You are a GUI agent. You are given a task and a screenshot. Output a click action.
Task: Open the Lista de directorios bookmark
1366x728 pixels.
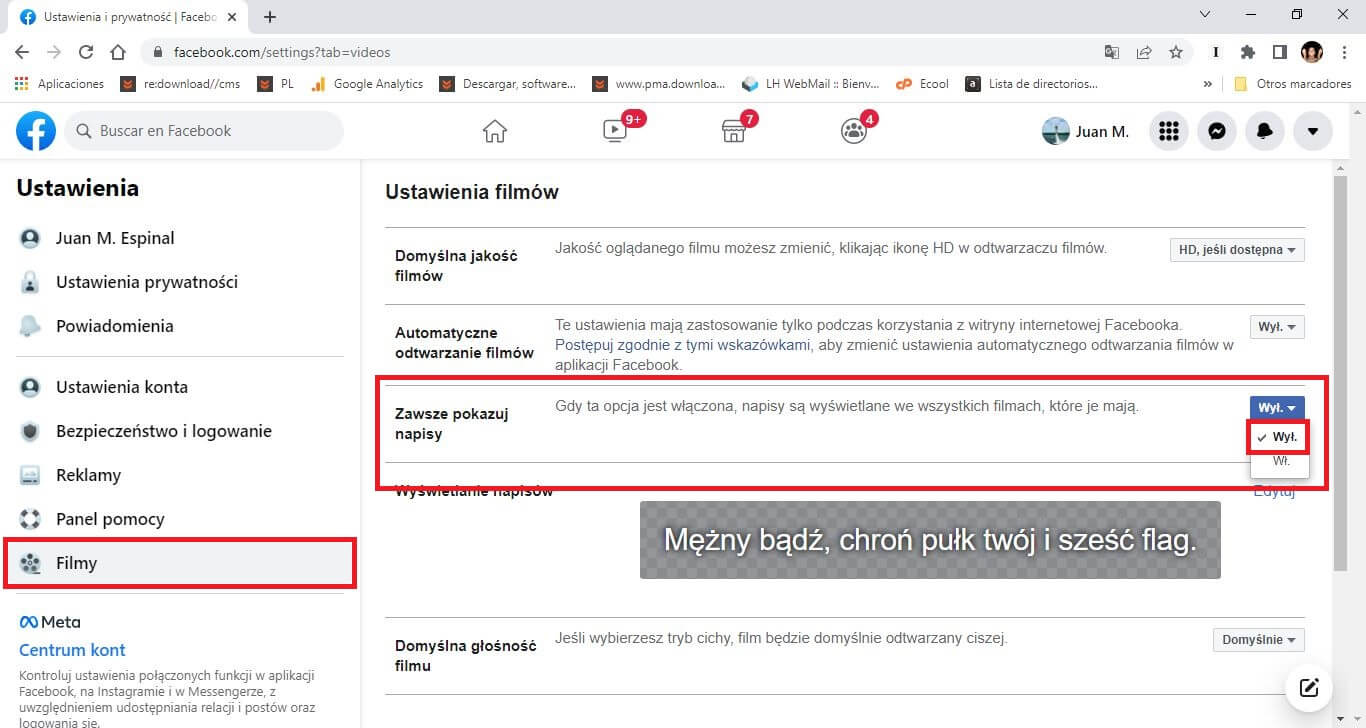click(x=1032, y=84)
